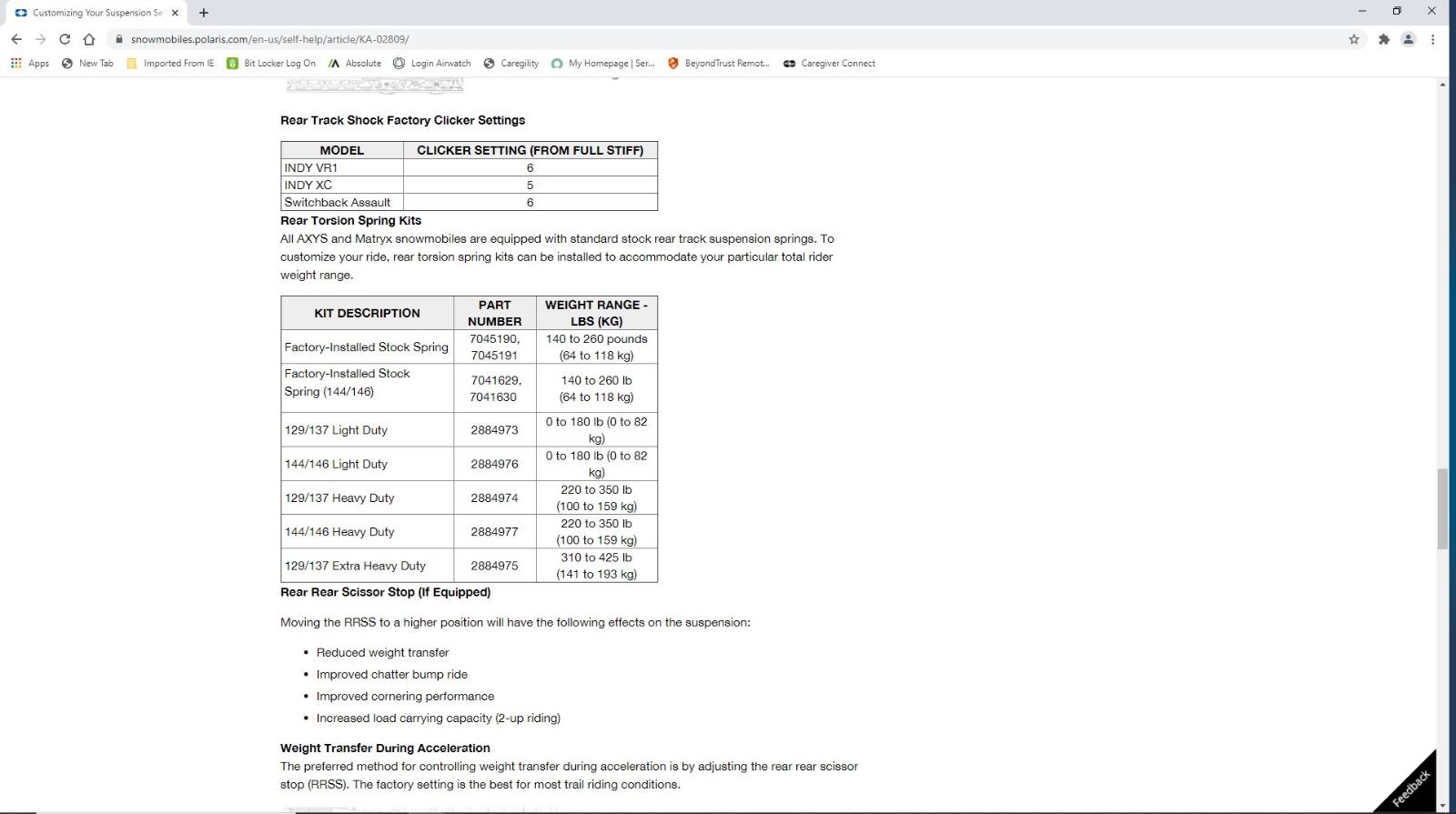The width and height of the screenshot is (1456, 814).
Task: Open the Absolute bookmark
Action: tap(355, 64)
